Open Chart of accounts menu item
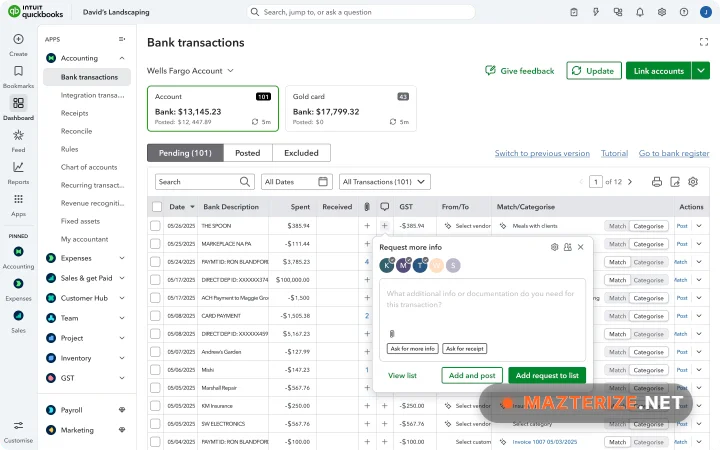Screen dimensions: 720x450 point(89,167)
